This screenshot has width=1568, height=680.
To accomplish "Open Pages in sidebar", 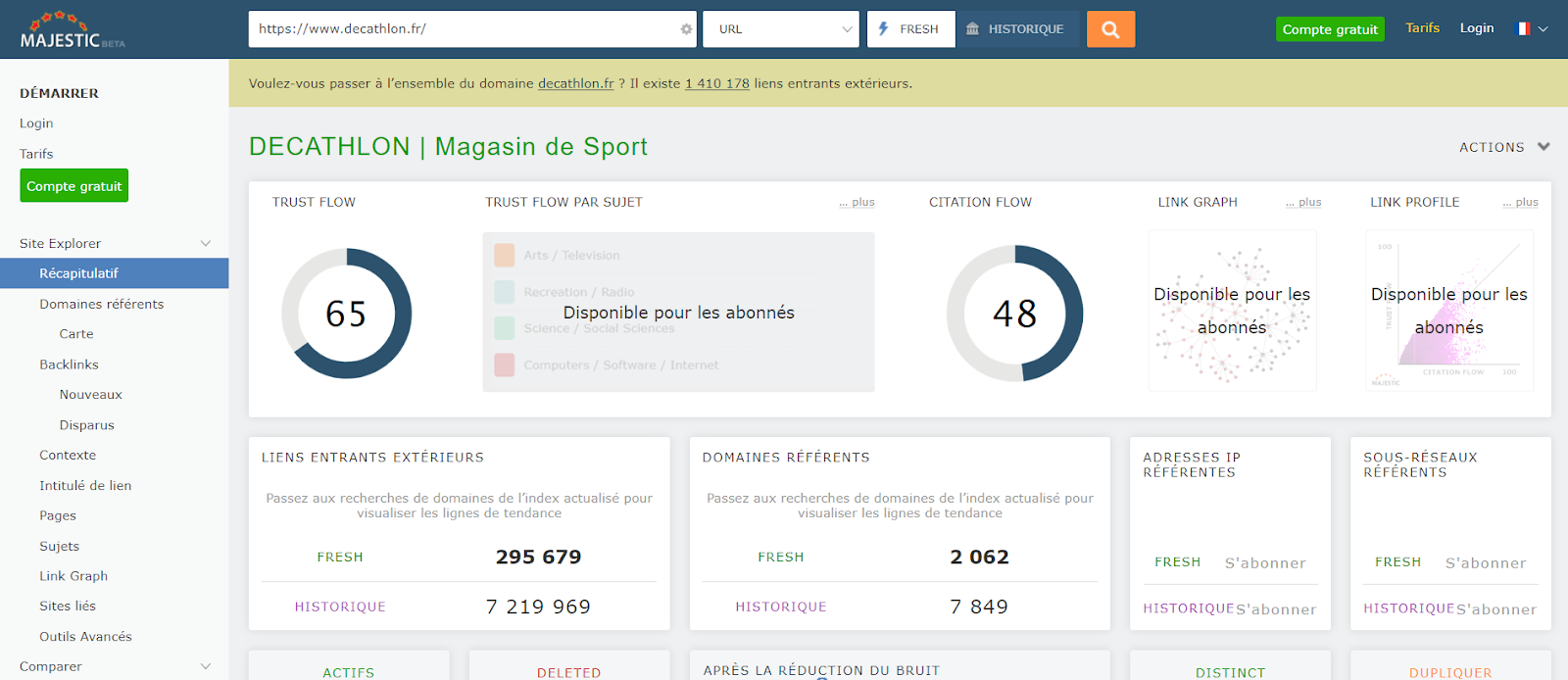I will (x=58, y=516).
